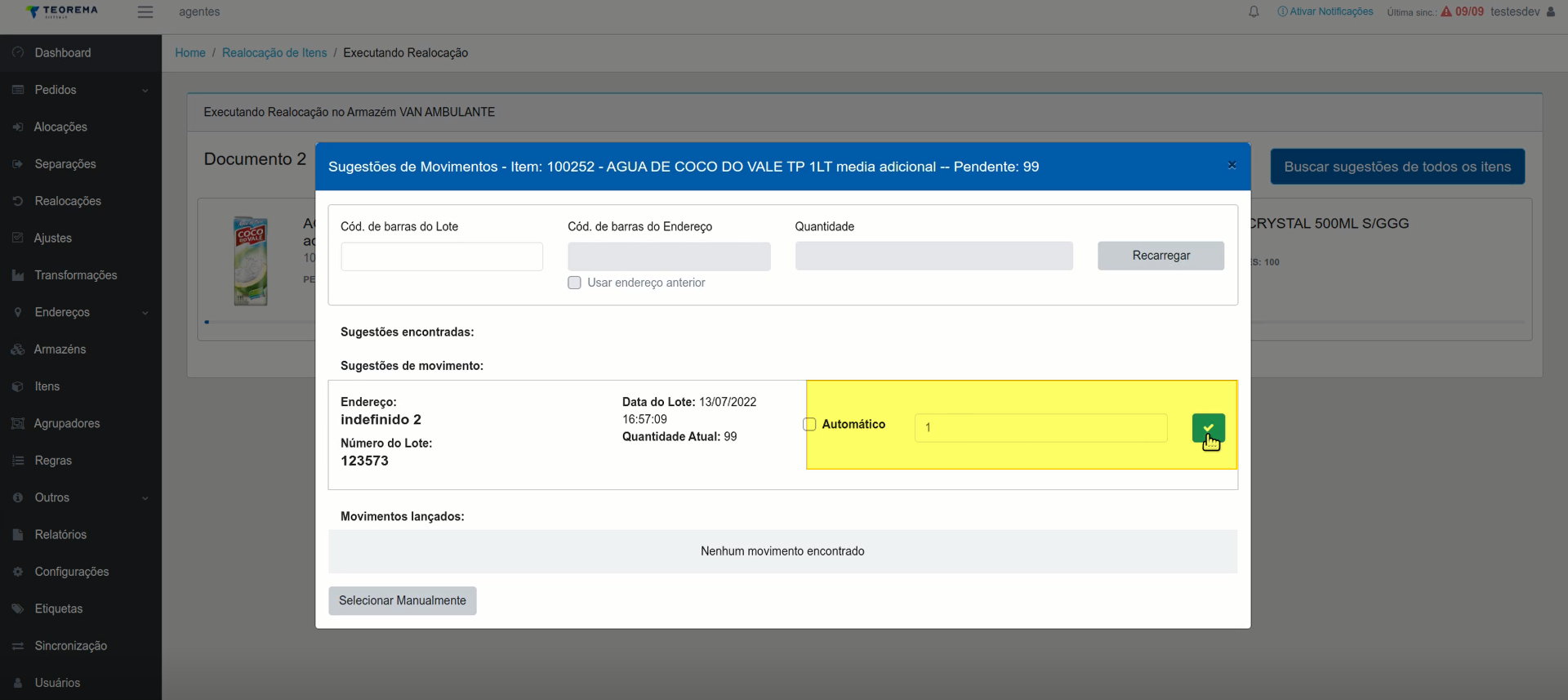Viewport: 1568px width, 700px height.
Task: Click the Itens cube icon
Action: [x=18, y=386]
